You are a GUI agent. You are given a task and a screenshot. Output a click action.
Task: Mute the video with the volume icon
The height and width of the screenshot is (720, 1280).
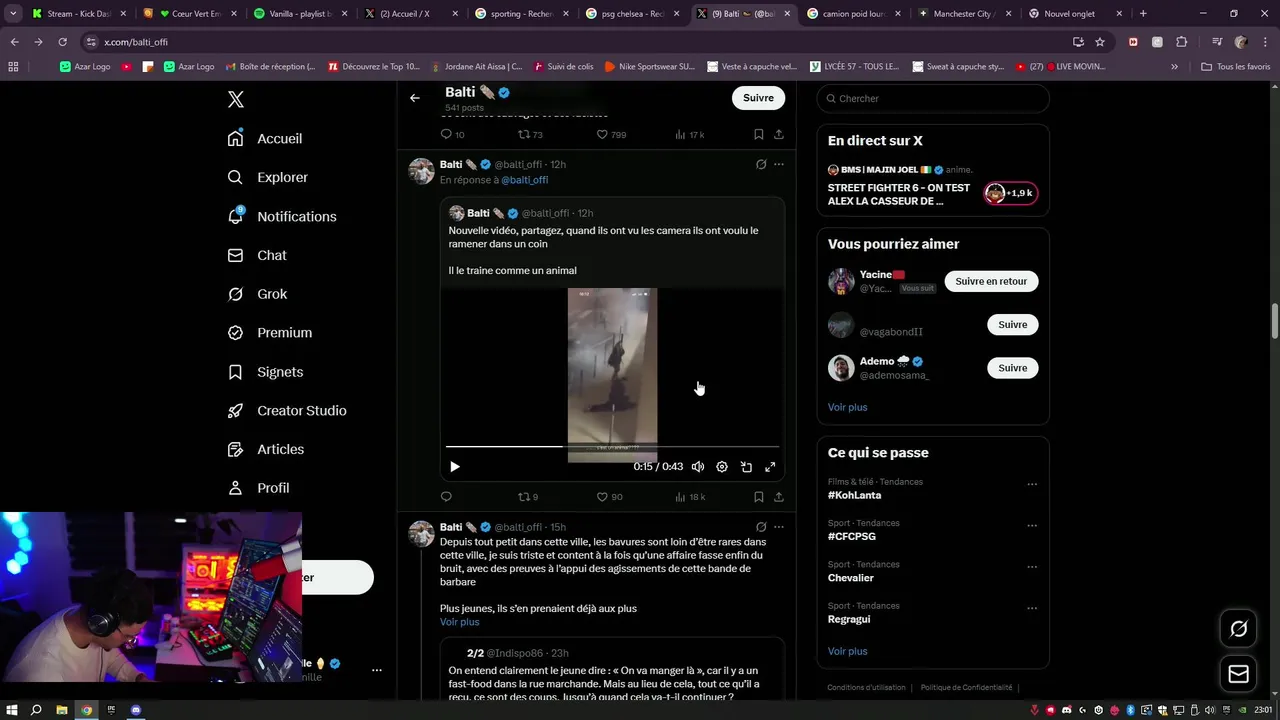click(x=698, y=467)
